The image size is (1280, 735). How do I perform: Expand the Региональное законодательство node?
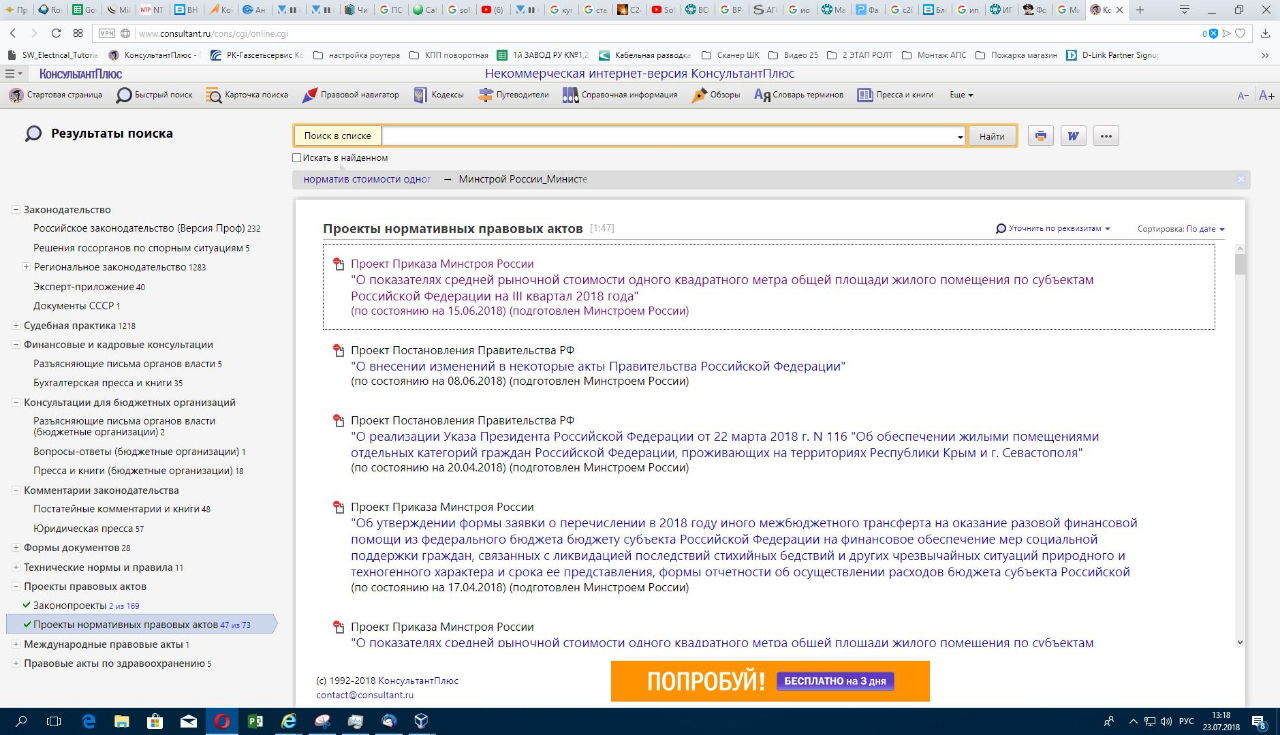(26, 267)
